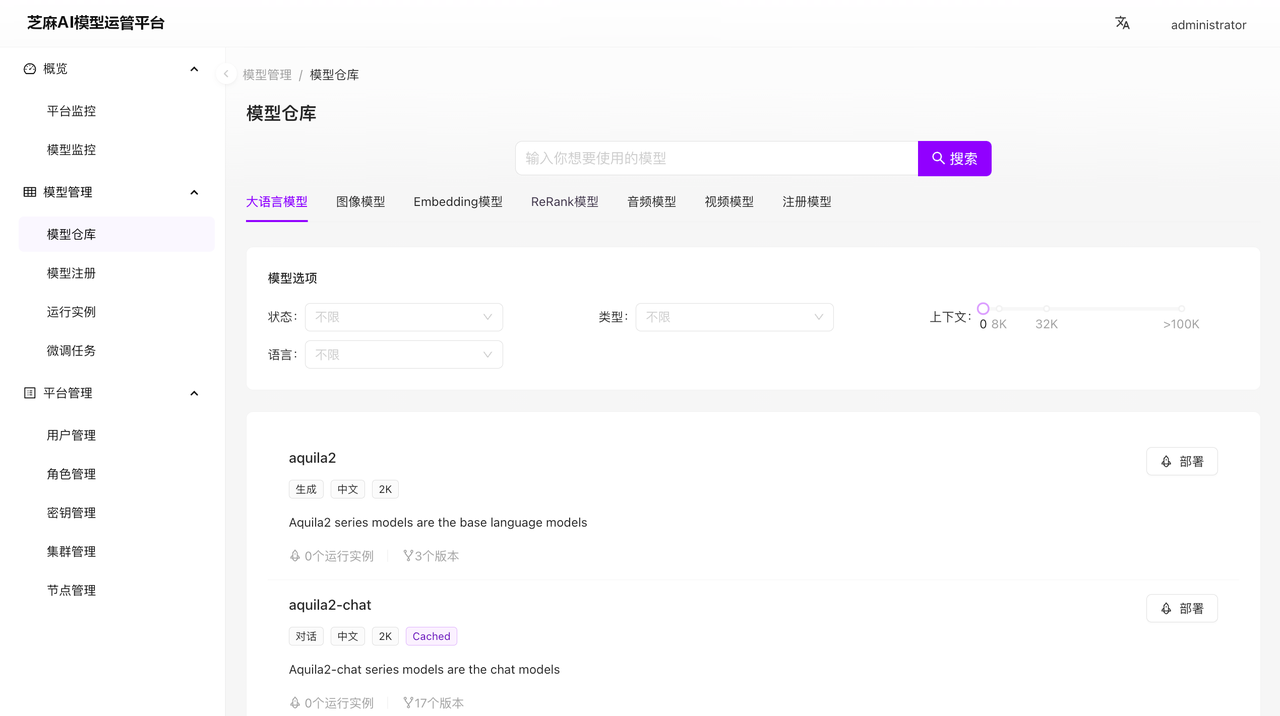The width and height of the screenshot is (1280, 716).
Task: Collapse the 模型管理 menu section chevron
Action: (194, 192)
